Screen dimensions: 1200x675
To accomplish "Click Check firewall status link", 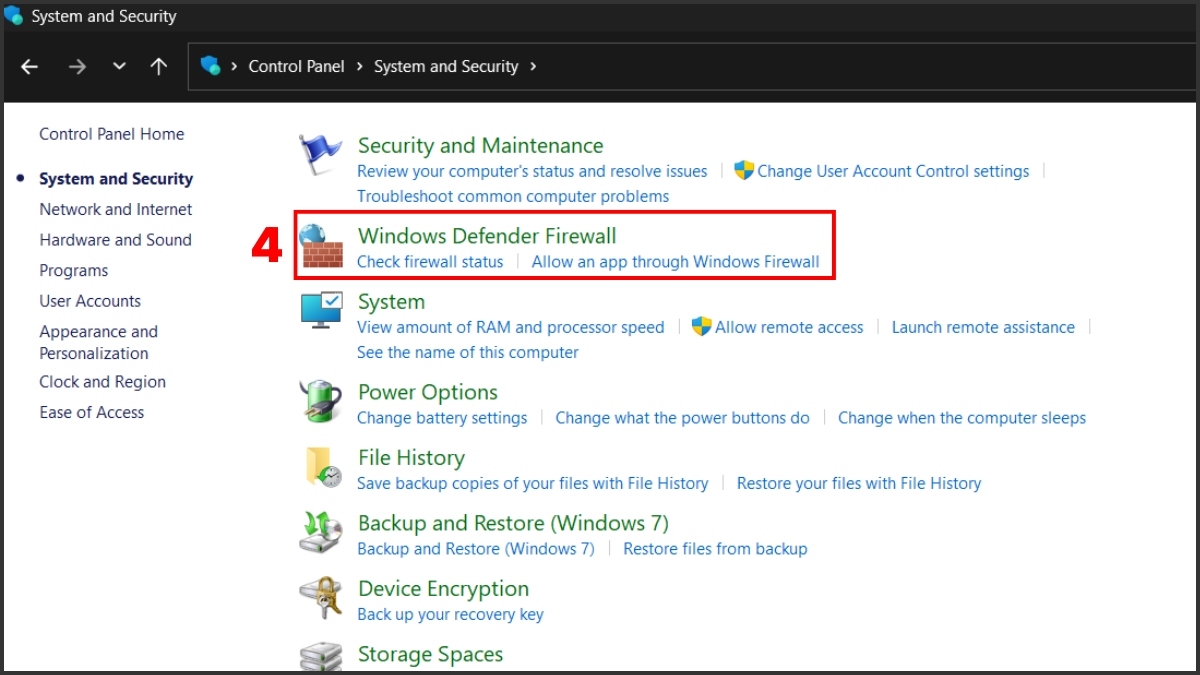I will point(430,262).
